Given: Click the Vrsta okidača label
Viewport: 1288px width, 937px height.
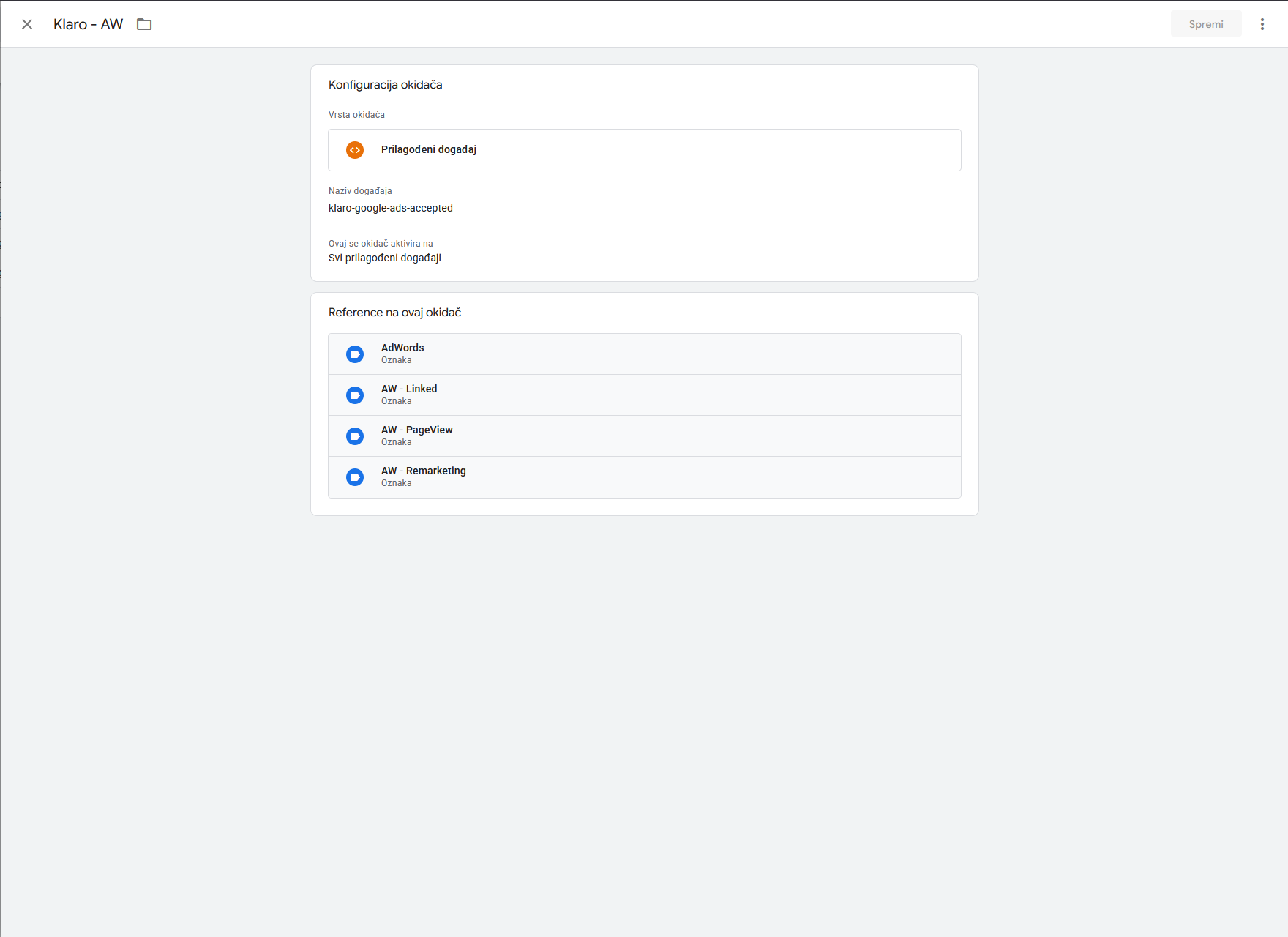Looking at the screenshot, I should coord(356,115).
